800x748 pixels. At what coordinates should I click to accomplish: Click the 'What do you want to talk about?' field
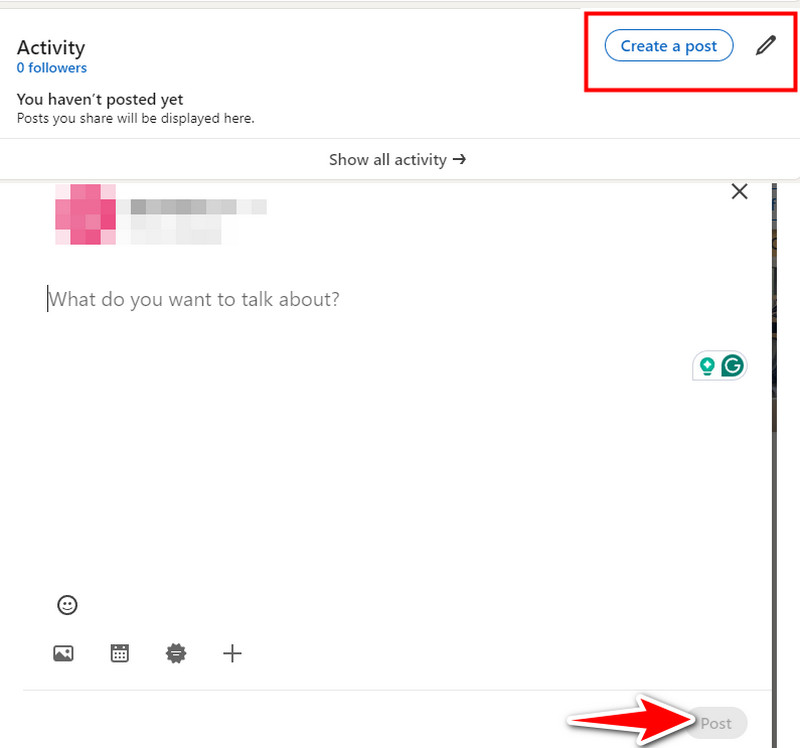(x=194, y=299)
